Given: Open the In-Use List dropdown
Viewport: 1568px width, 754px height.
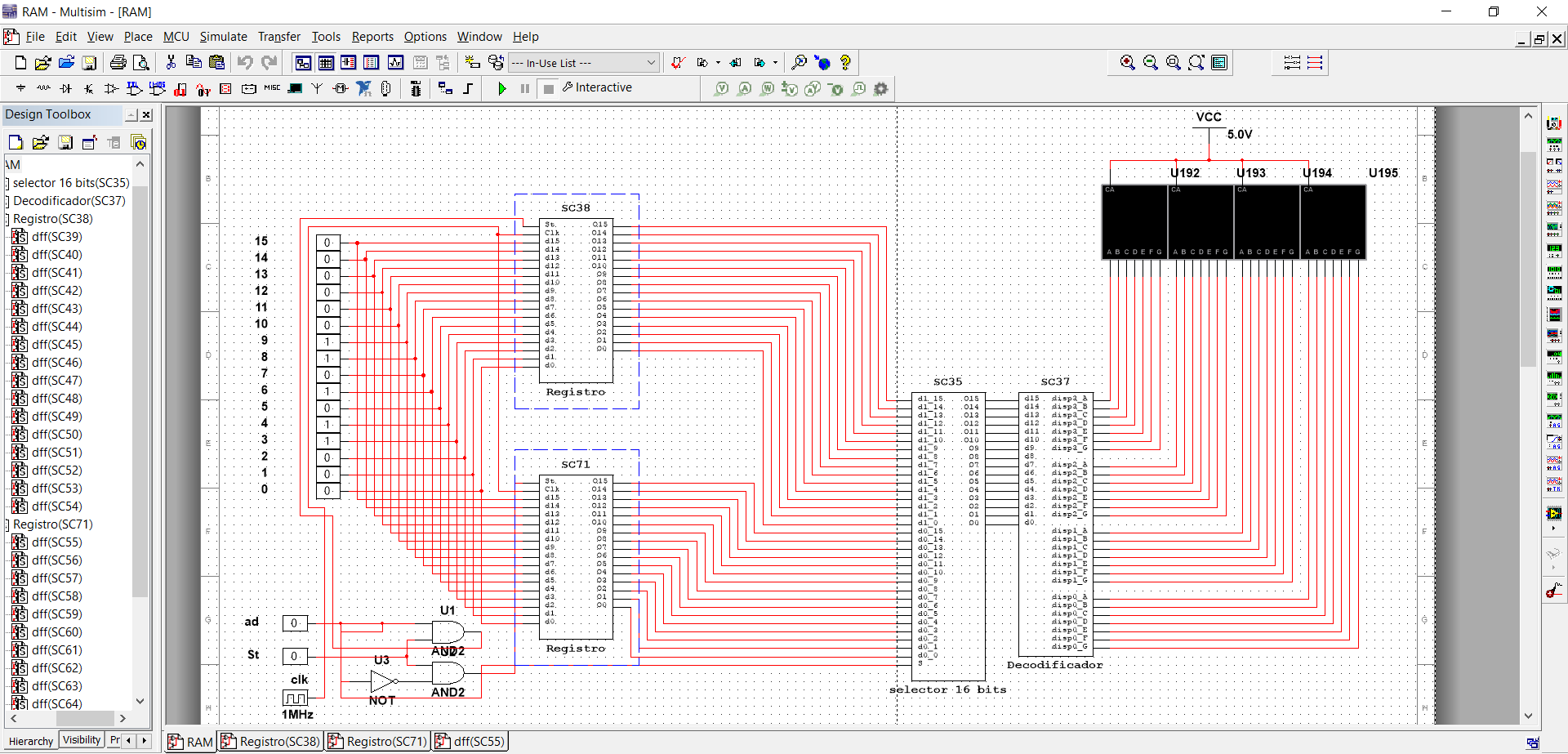Looking at the screenshot, I should [651, 63].
